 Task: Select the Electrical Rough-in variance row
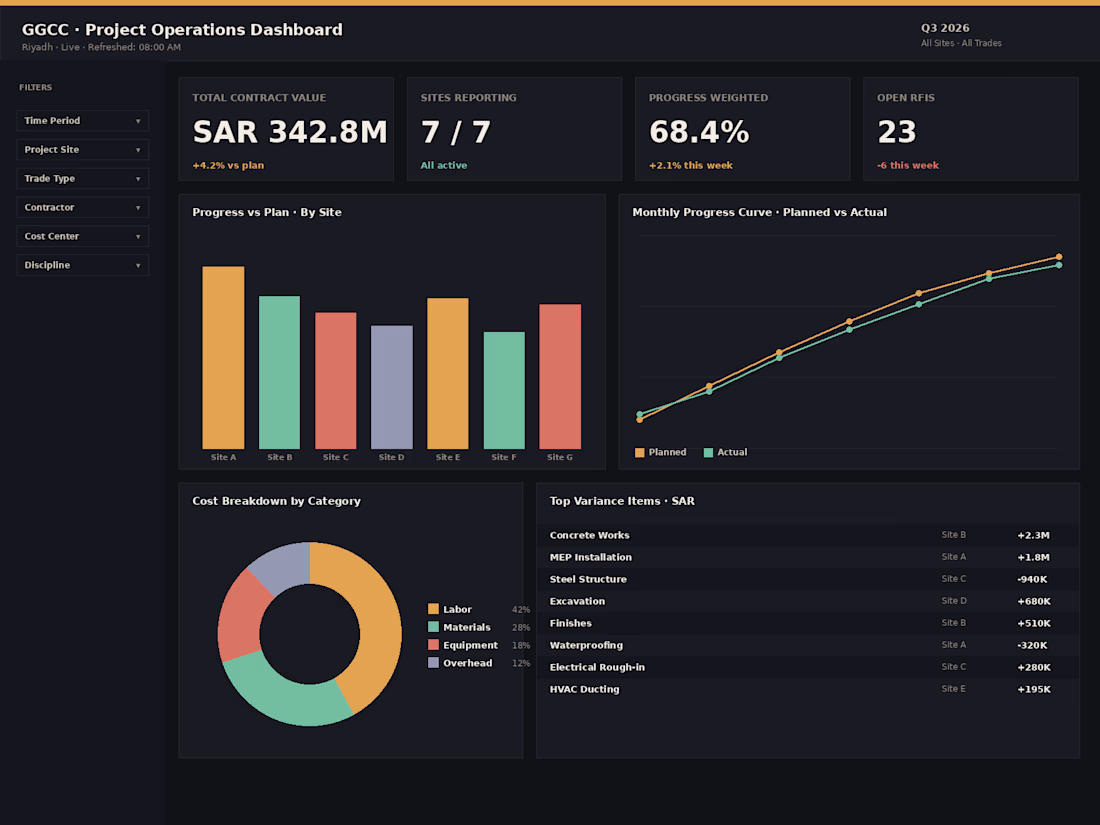(807, 667)
